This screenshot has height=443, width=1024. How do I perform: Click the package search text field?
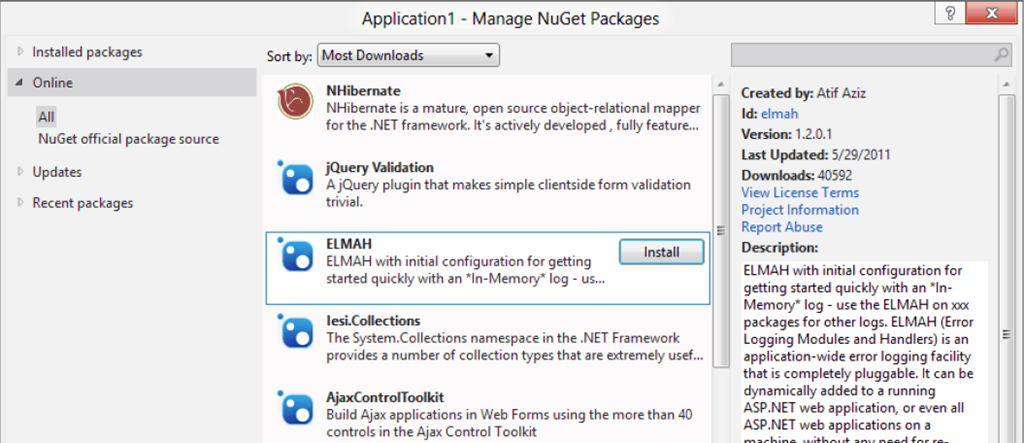coord(860,54)
